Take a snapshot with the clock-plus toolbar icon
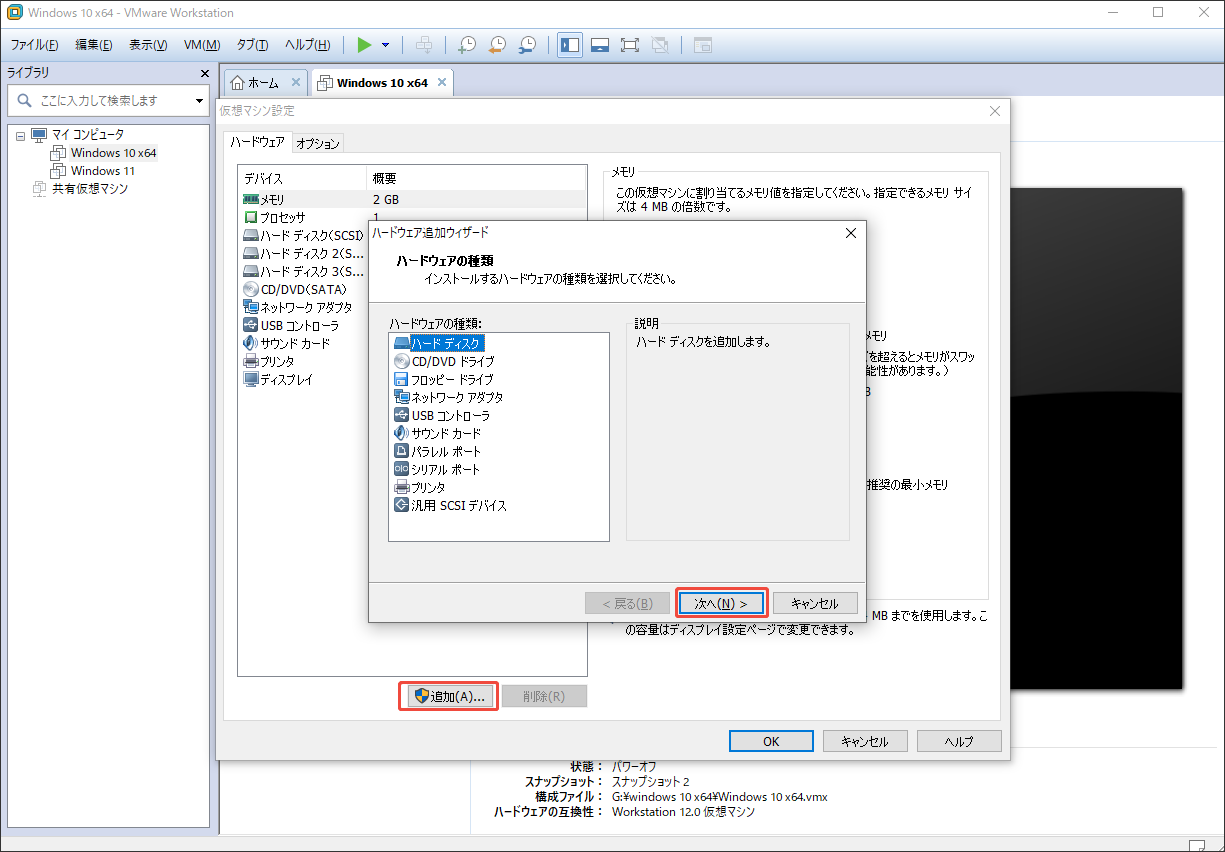The height and width of the screenshot is (852, 1225). 467,45
